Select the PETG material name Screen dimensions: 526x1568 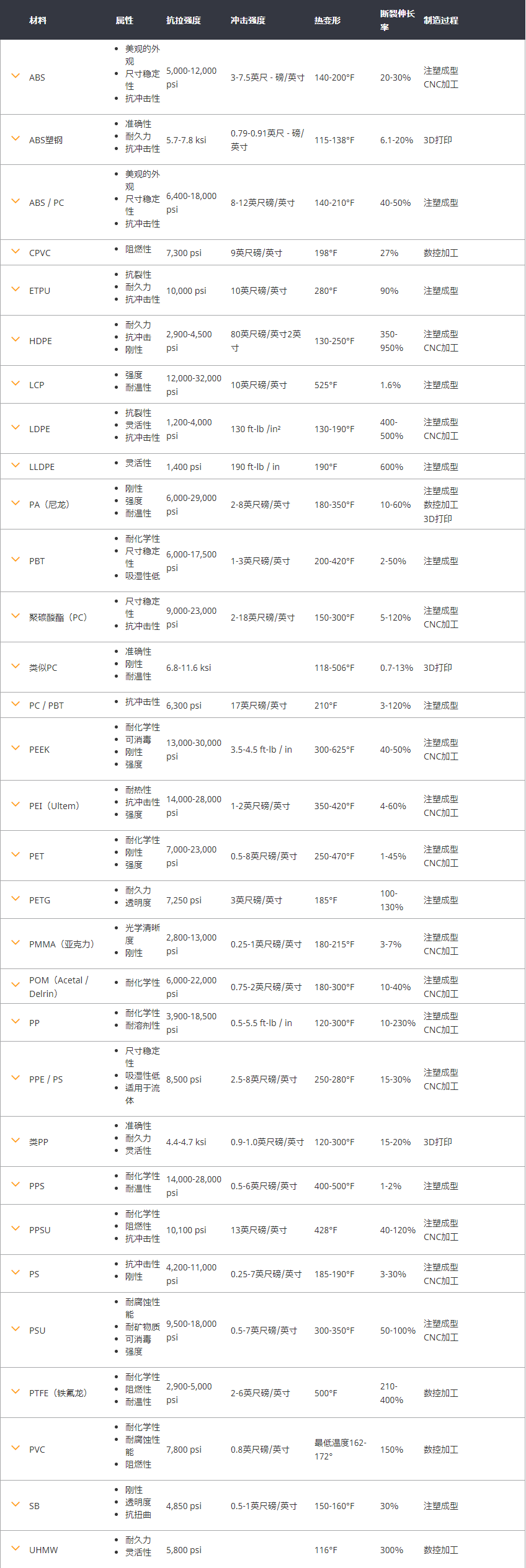(x=40, y=900)
